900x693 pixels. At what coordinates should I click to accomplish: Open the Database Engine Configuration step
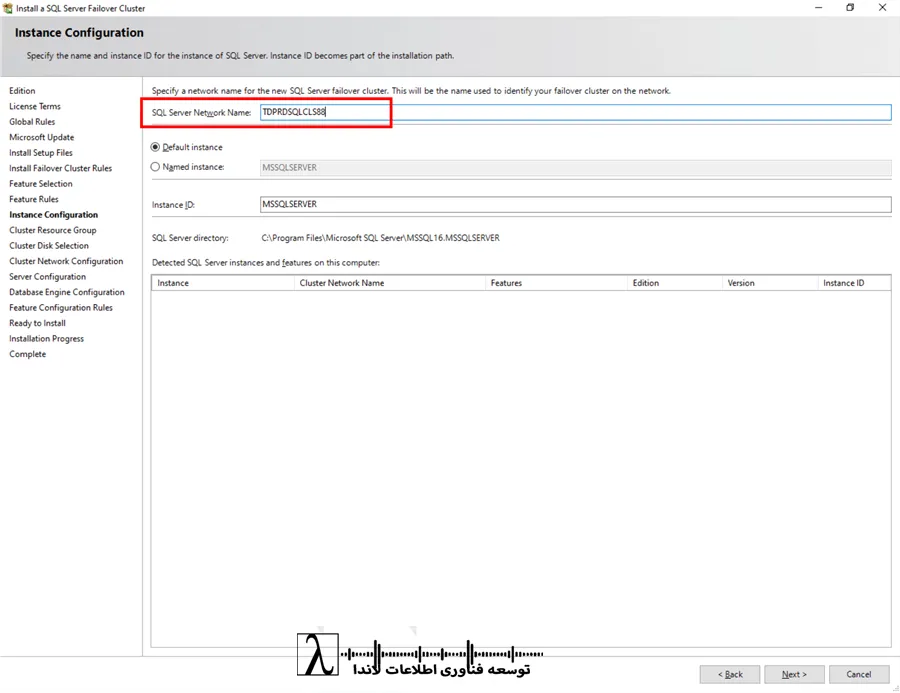click(67, 292)
